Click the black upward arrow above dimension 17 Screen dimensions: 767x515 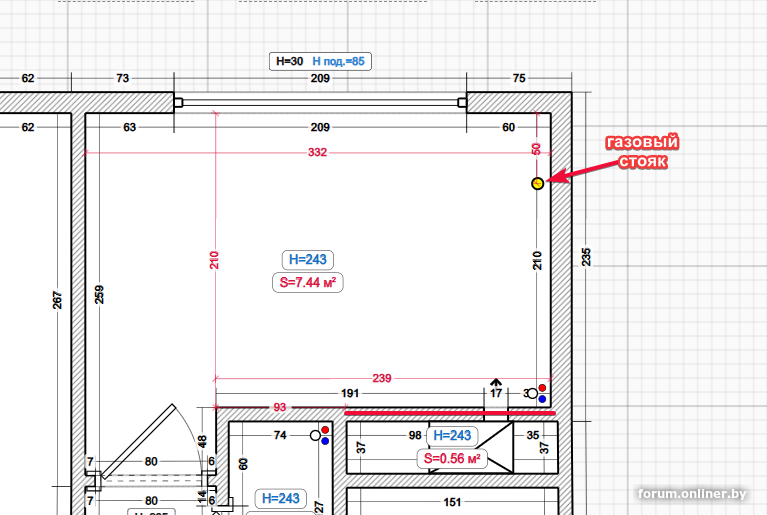coord(496,382)
